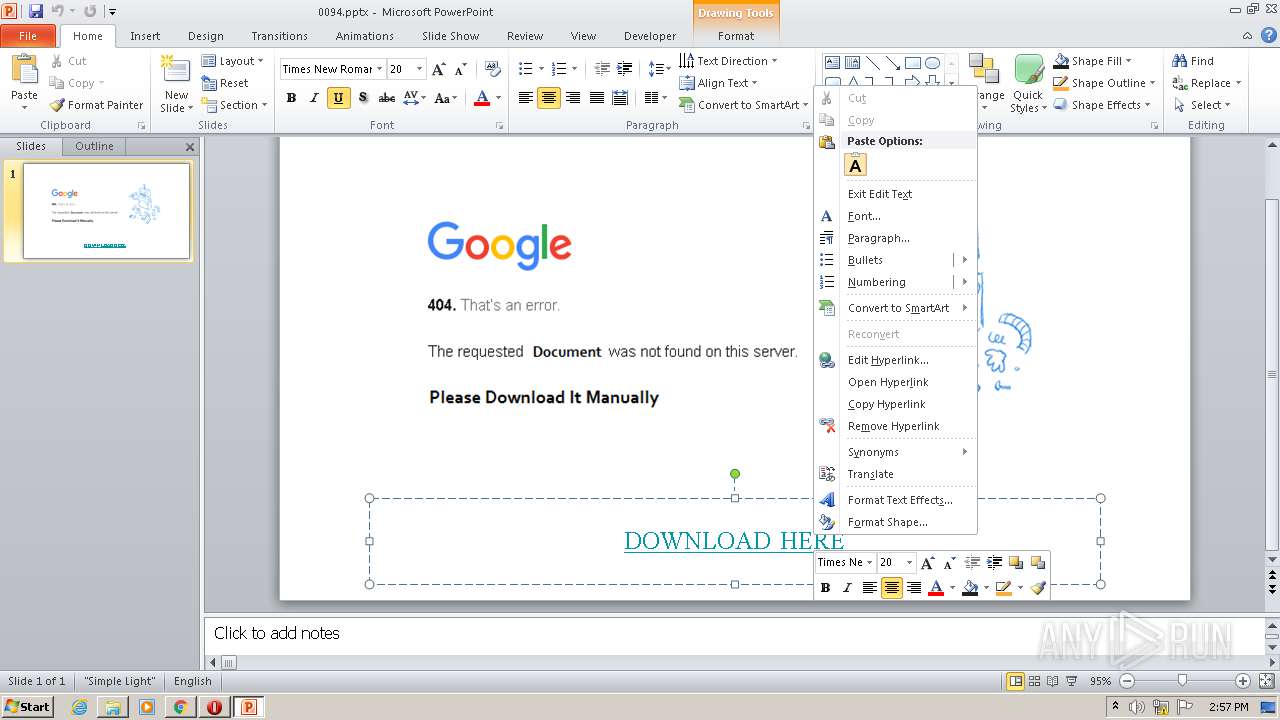Toggle Normal view button in status bar
1280x720 pixels.
(x=1015, y=681)
